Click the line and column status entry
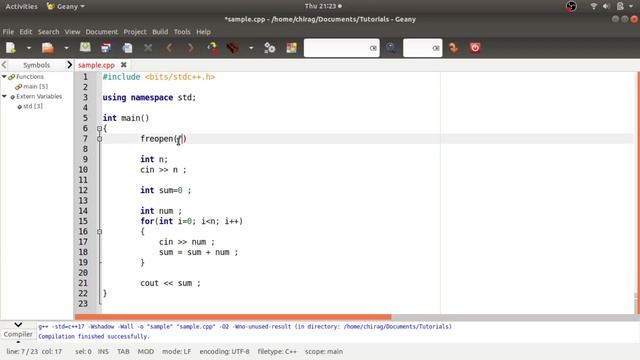 (x=34, y=351)
